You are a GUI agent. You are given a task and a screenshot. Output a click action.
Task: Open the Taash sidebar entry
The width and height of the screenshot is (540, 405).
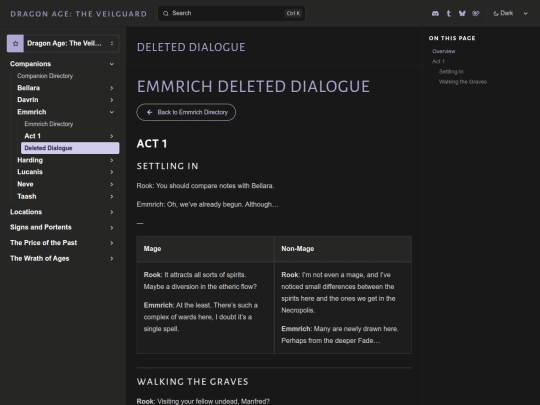(27, 196)
